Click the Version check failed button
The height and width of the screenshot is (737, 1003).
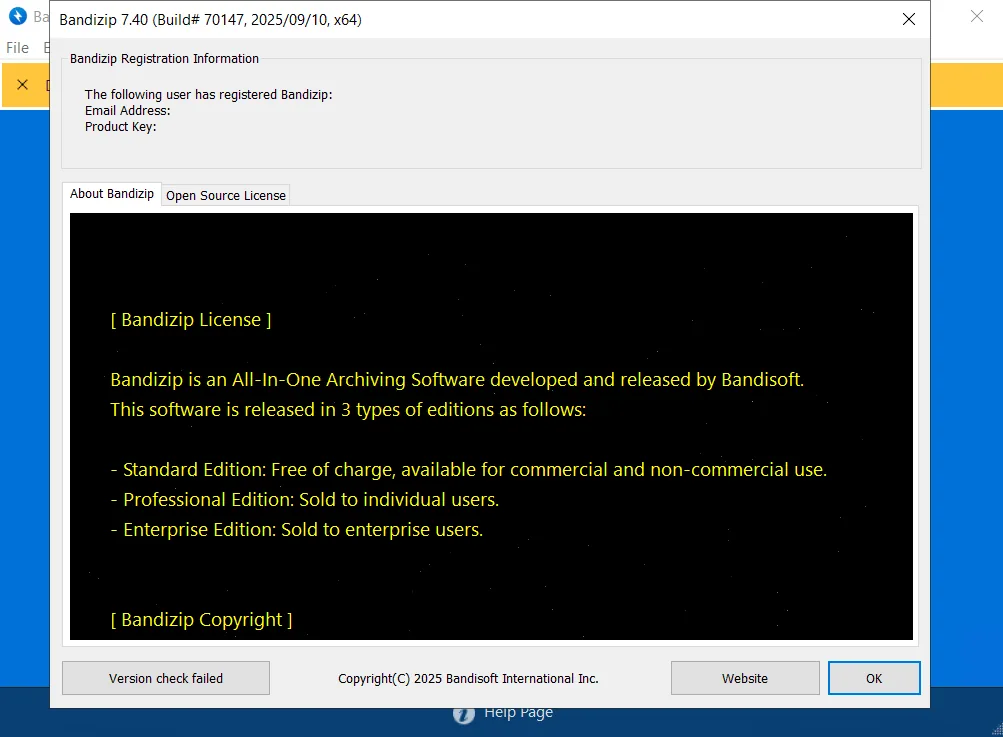[x=166, y=678]
